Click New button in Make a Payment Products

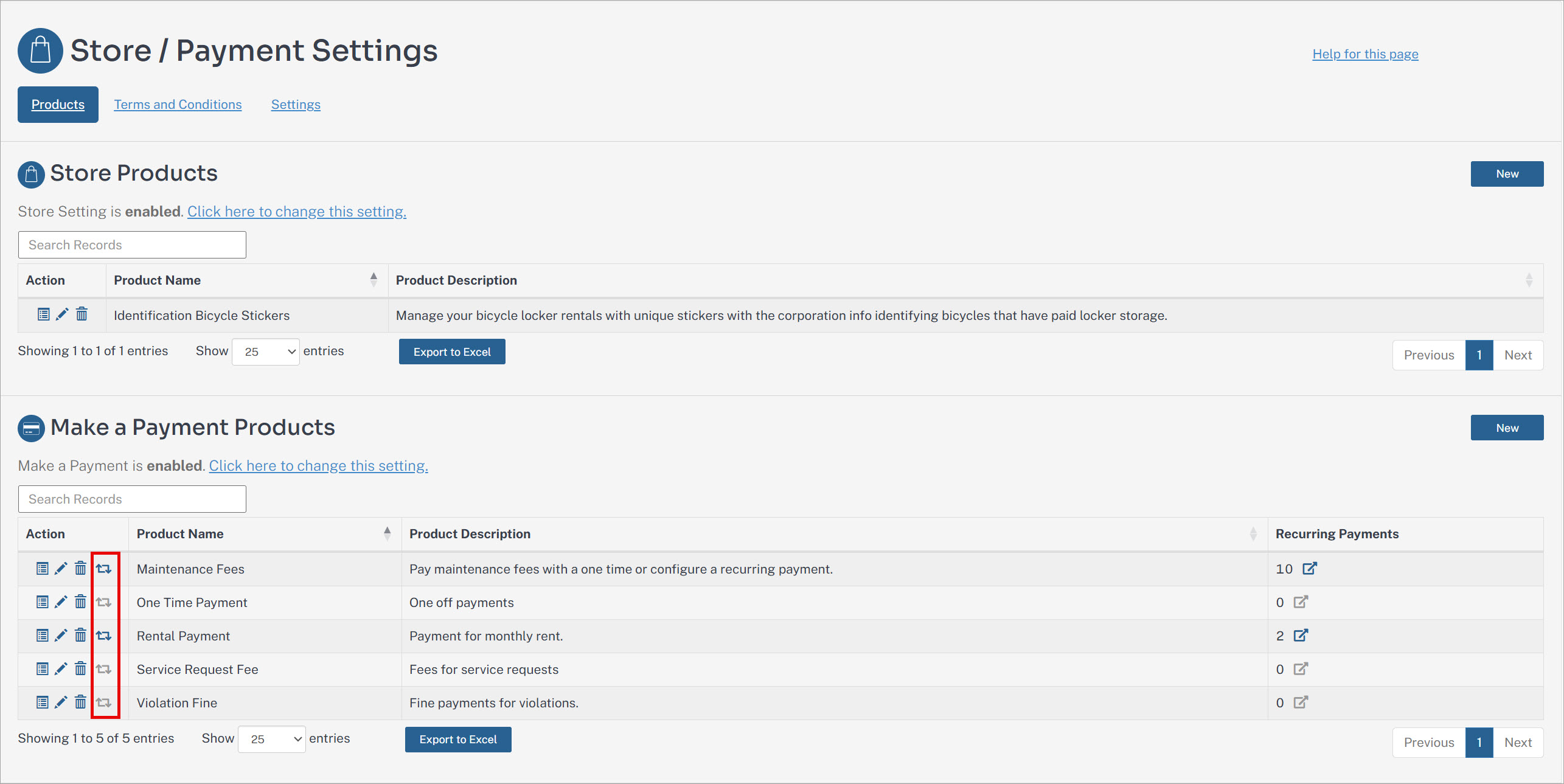tap(1507, 428)
